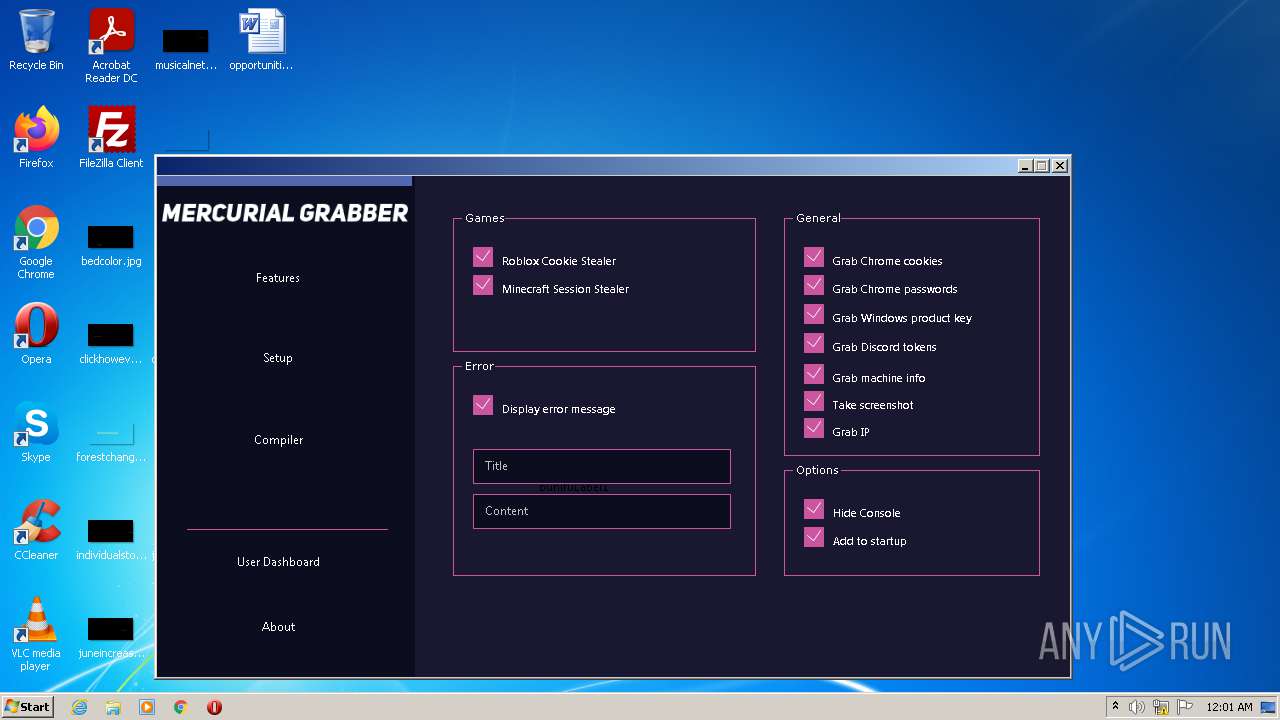The width and height of the screenshot is (1280, 720).
Task: Select the juneincreas desktop file
Action: [111, 637]
